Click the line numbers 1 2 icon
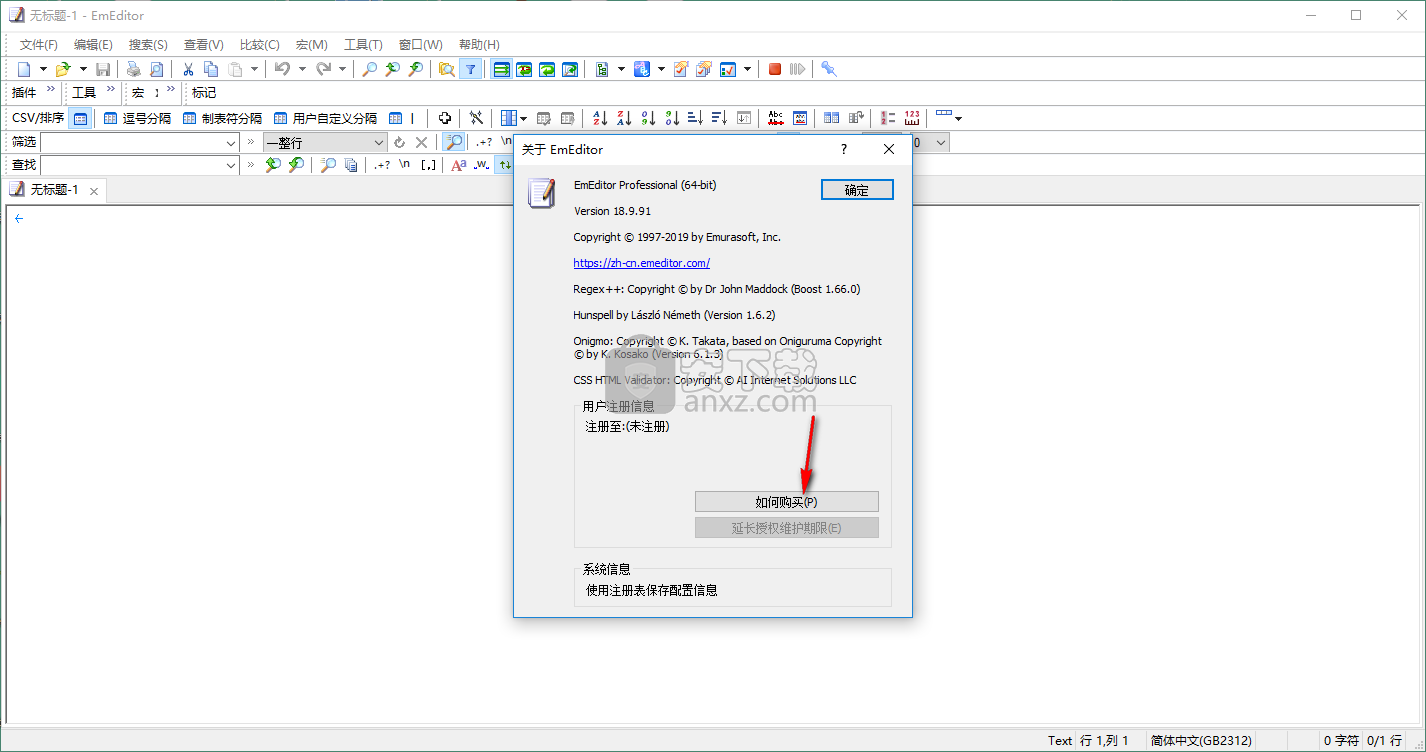This screenshot has width=1426, height=752. coord(889,118)
